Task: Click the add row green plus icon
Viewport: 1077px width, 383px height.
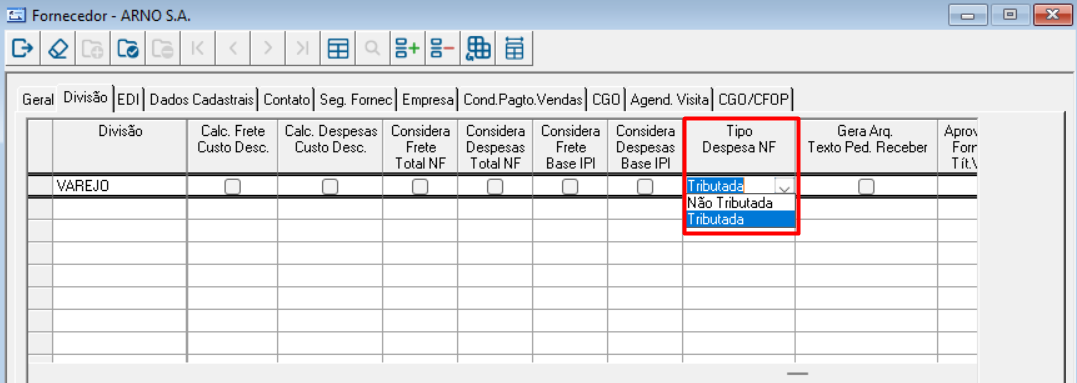Action: [407, 49]
